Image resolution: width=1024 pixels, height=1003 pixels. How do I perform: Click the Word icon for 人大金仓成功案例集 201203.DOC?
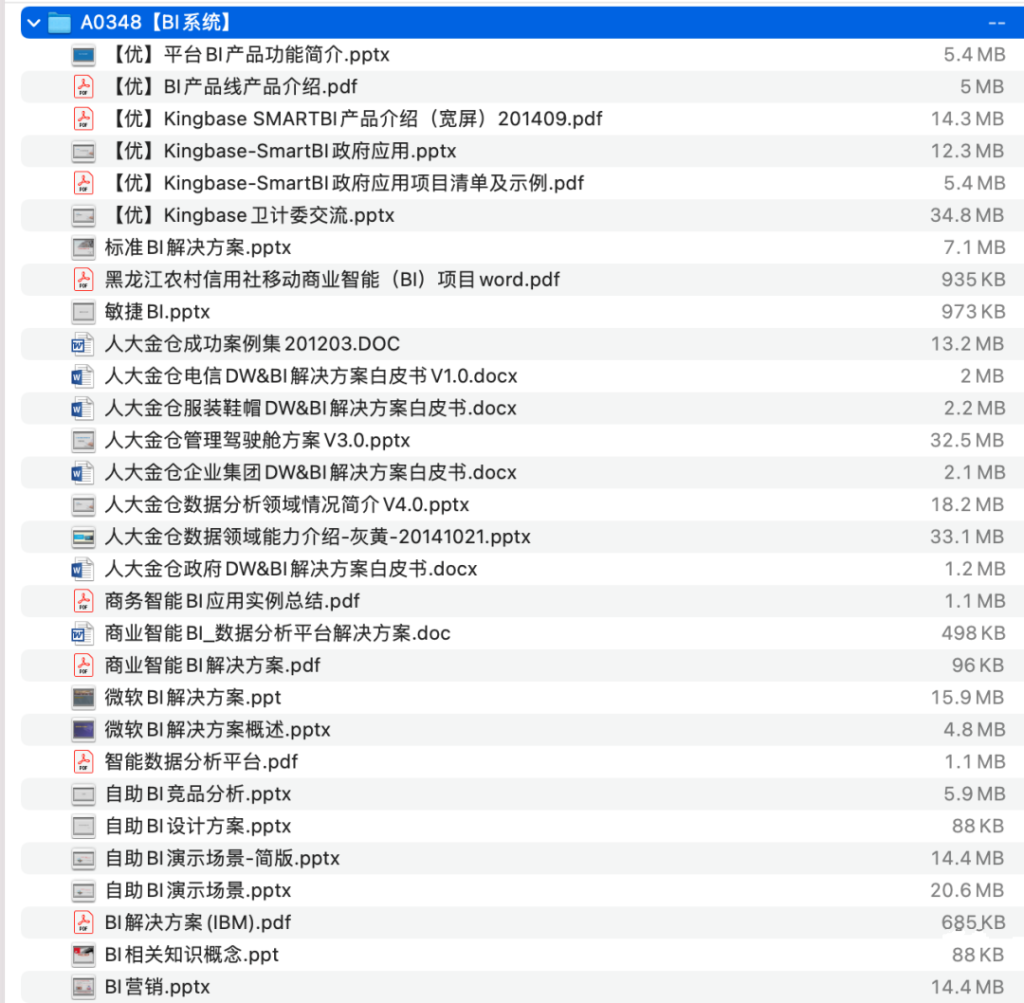coord(84,344)
